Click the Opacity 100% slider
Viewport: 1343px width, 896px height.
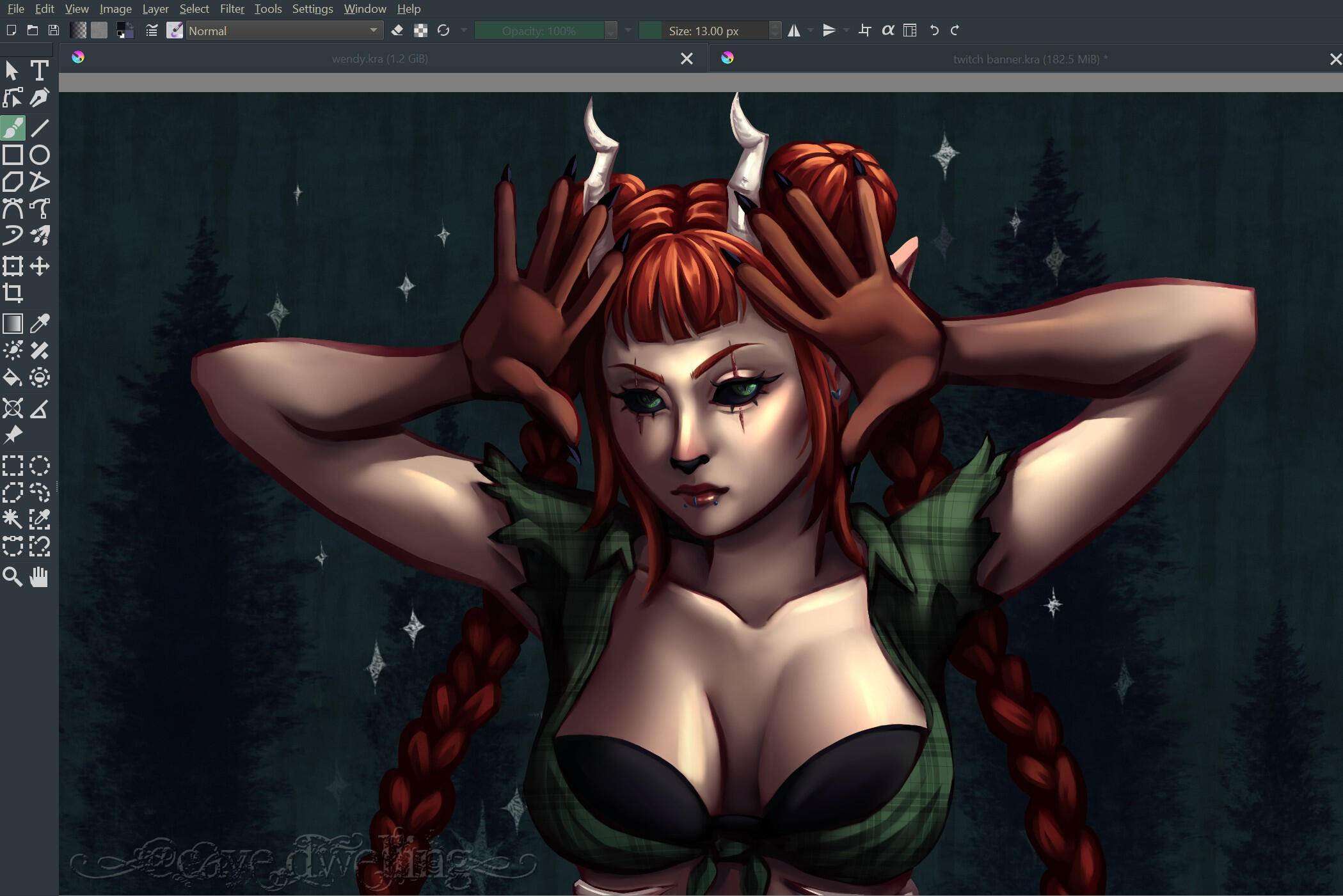click(539, 31)
